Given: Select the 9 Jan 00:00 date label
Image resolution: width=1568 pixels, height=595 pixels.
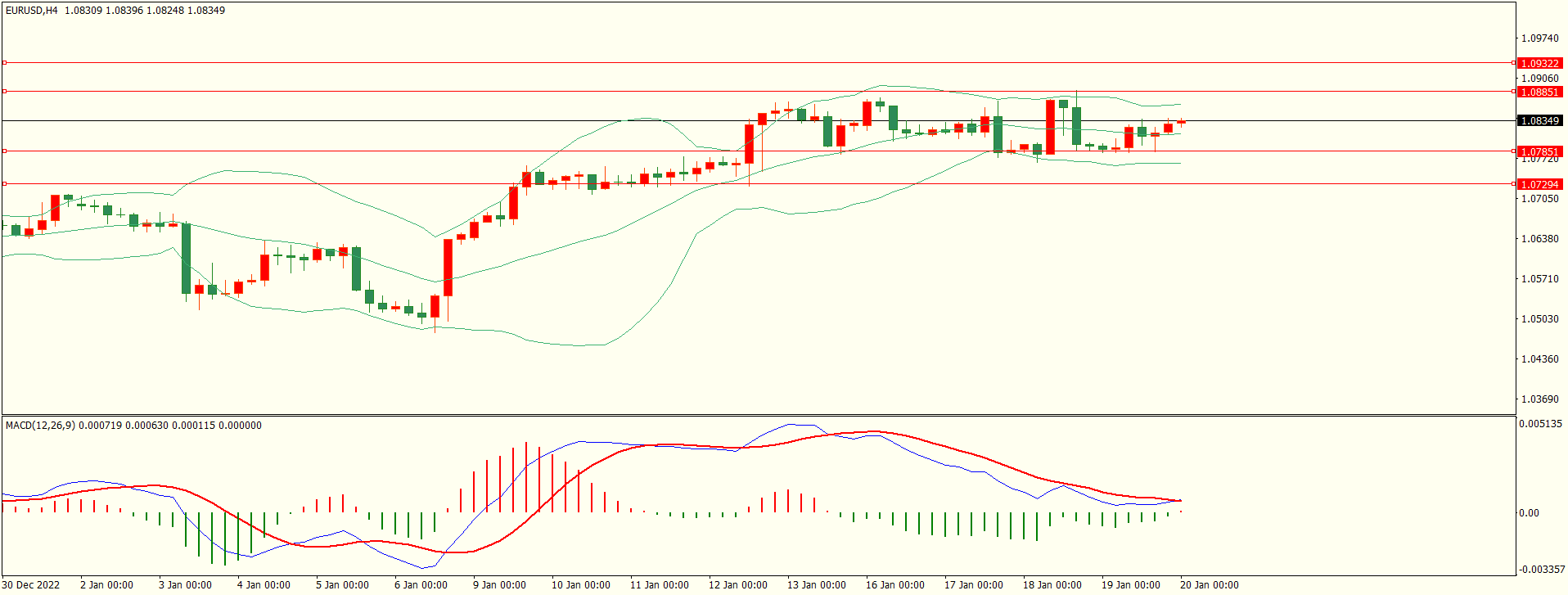Looking at the screenshot, I should (499, 585).
